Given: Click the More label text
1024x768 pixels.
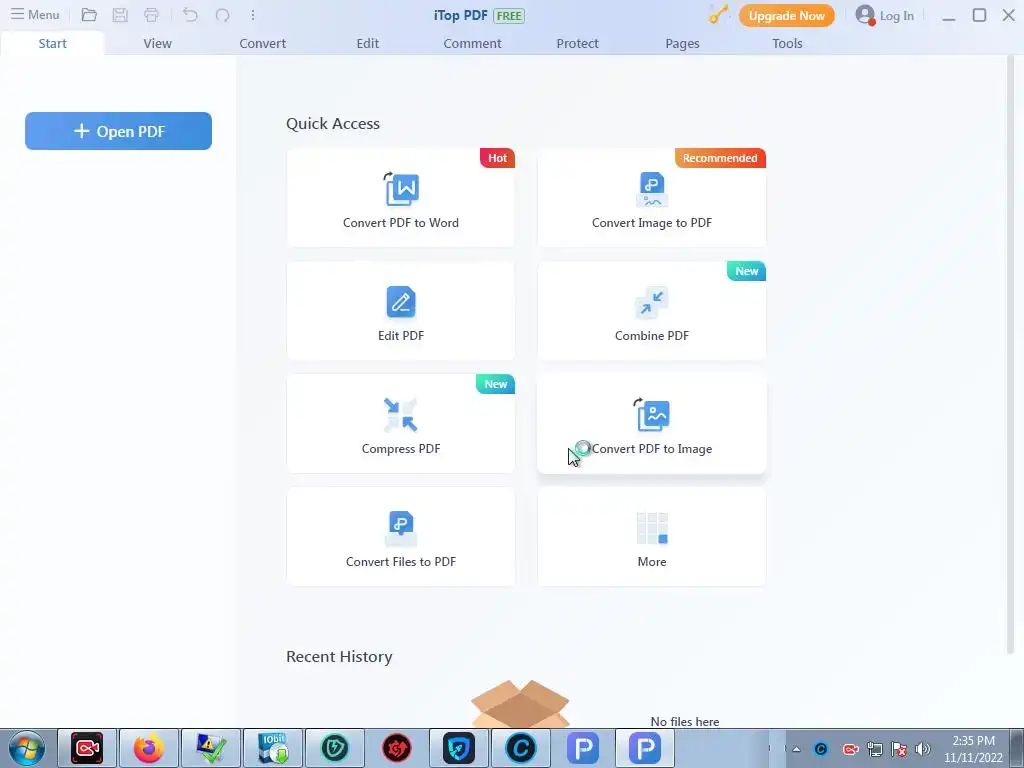Looking at the screenshot, I should (652, 562).
